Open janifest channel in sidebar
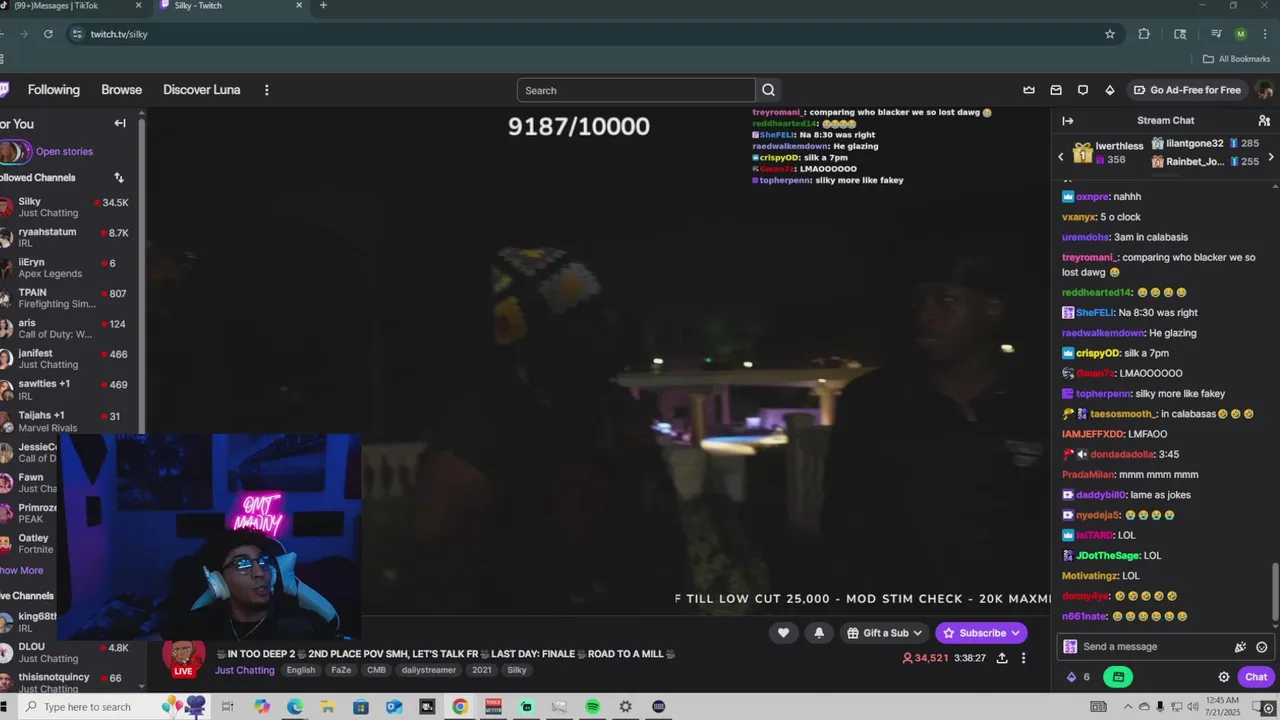The image size is (1280, 720). point(70,358)
